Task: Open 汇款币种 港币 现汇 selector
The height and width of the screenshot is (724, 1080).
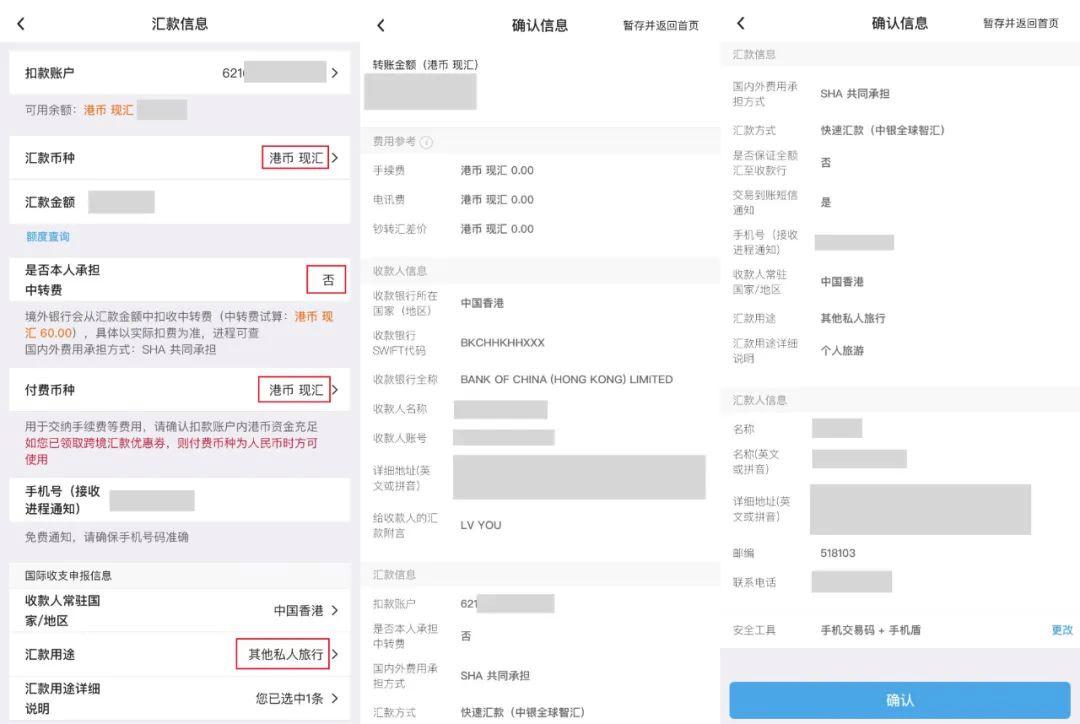Action: [x=296, y=158]
